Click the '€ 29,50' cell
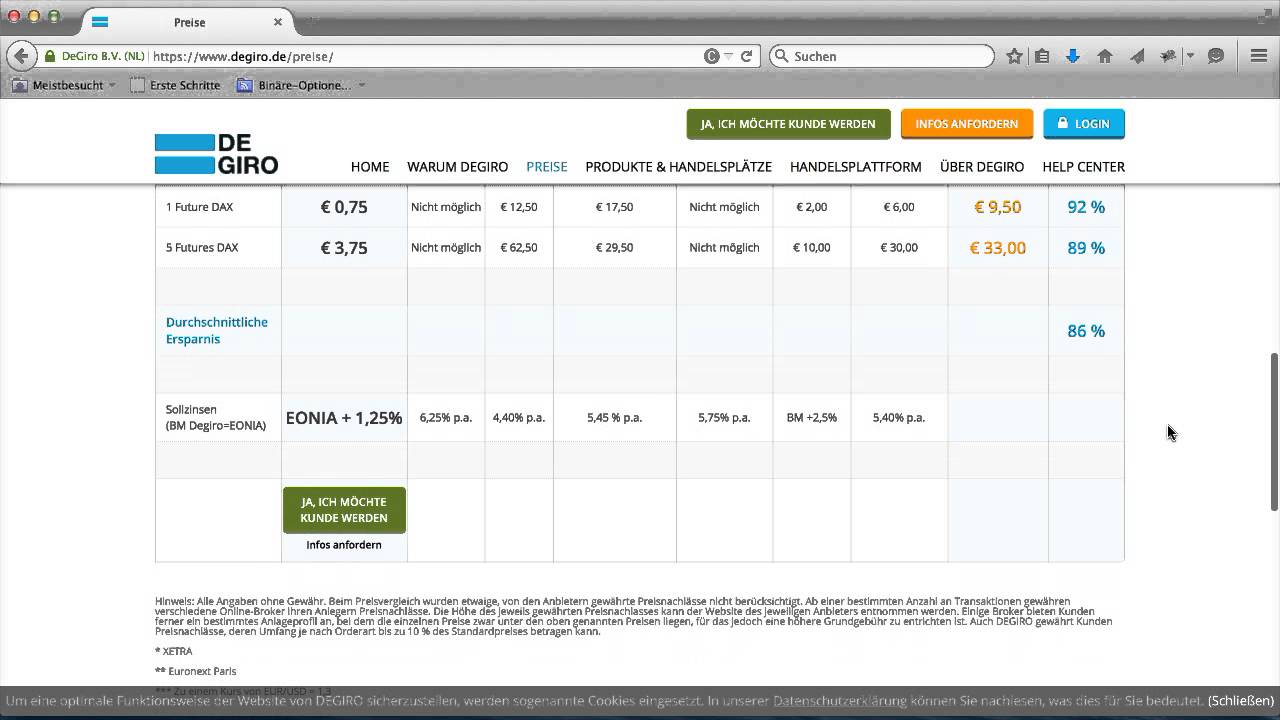The height and width of the screenshot is (720, 1280). (x=615, y=248)
